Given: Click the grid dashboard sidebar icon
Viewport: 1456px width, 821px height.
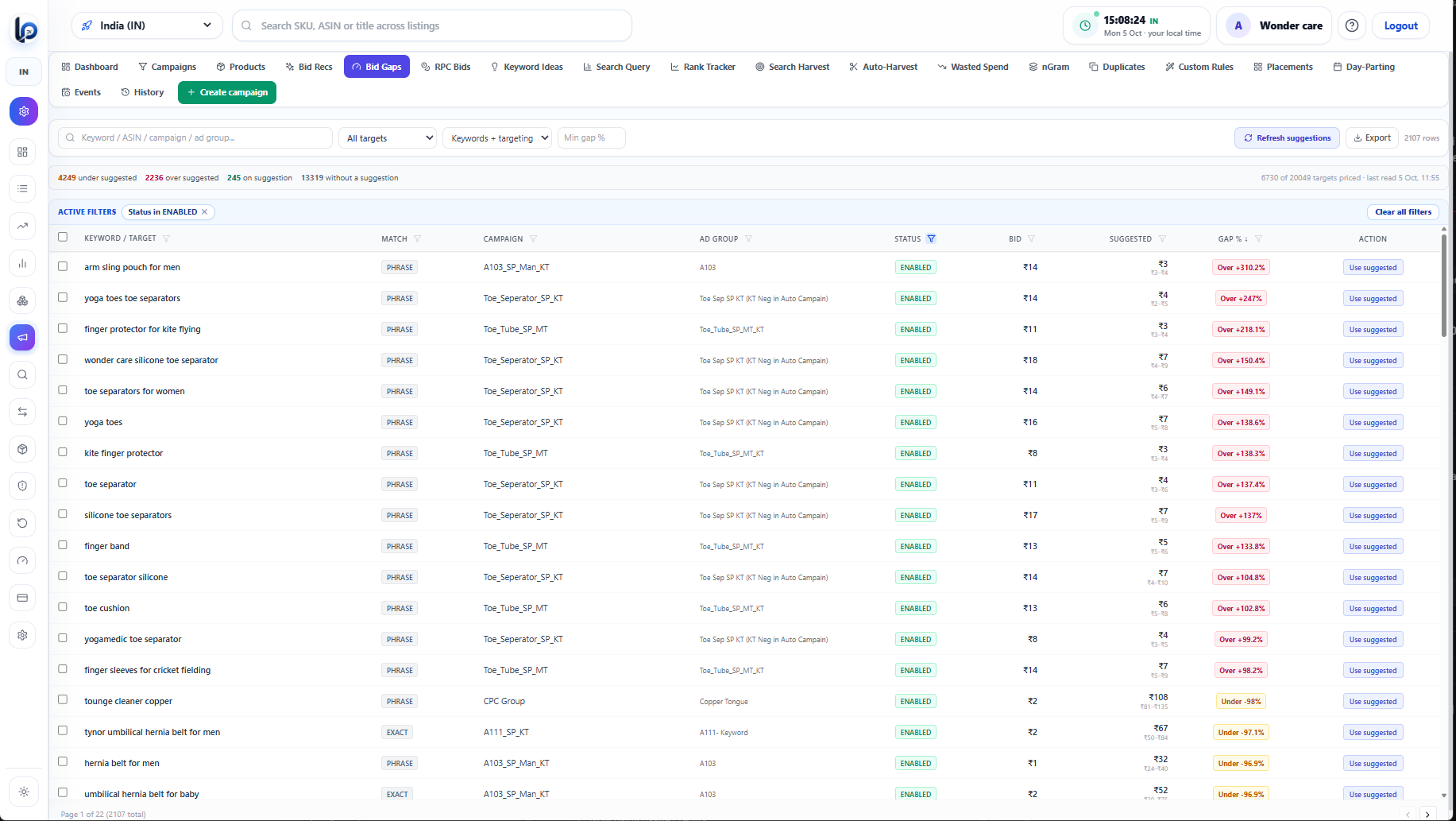Looking at the screenshot, I should coord(23,152).
